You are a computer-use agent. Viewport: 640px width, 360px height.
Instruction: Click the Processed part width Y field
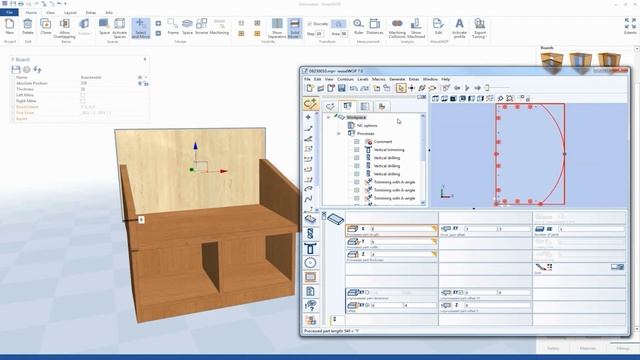pos(402,242)
